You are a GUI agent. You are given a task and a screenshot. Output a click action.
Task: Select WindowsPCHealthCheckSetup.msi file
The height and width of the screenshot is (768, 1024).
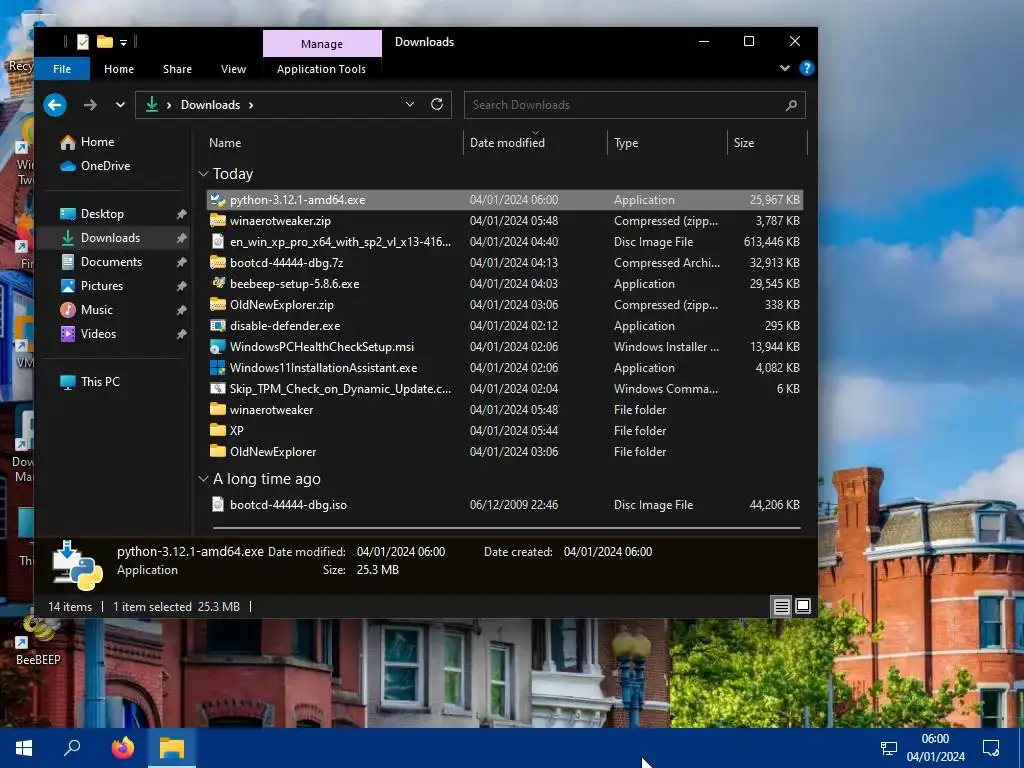click(x=504, y=346)
